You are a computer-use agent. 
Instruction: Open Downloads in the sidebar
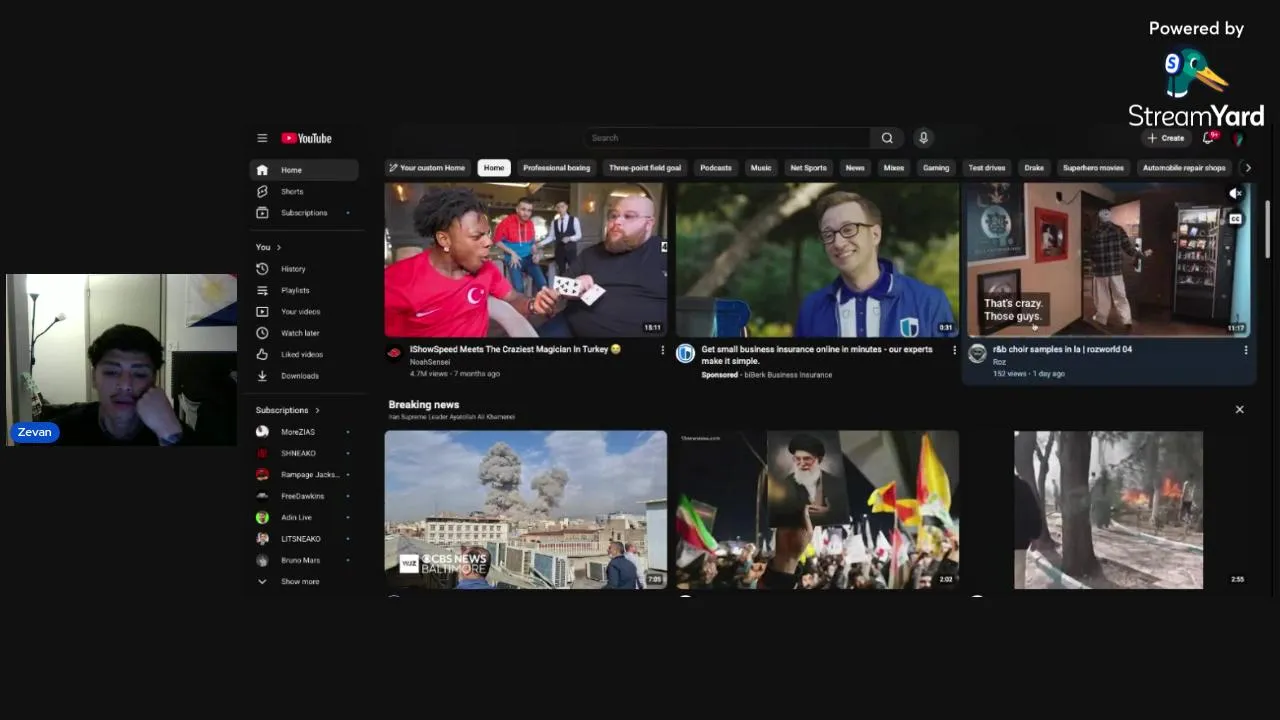303,376
